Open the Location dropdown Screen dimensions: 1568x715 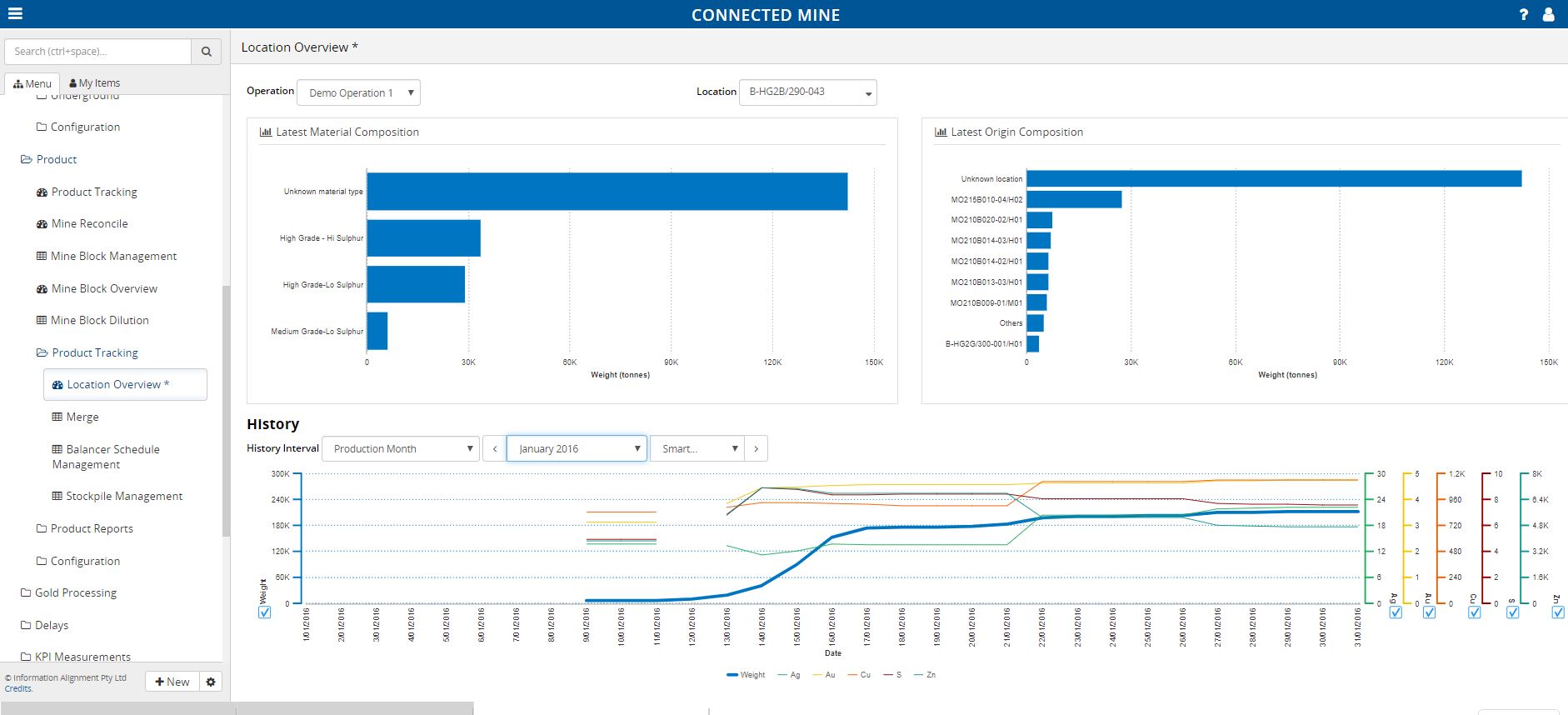point(808,92)
